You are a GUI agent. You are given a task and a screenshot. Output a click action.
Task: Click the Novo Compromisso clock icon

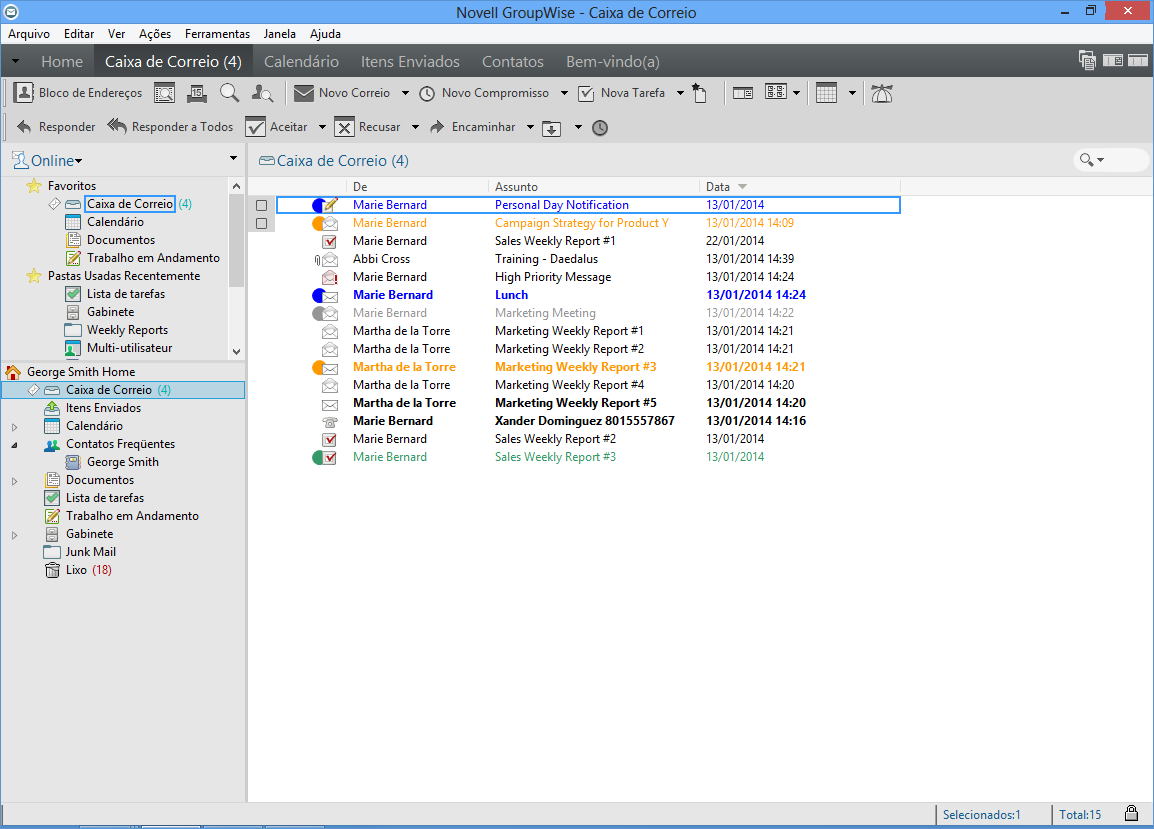(x=427, y=94)
